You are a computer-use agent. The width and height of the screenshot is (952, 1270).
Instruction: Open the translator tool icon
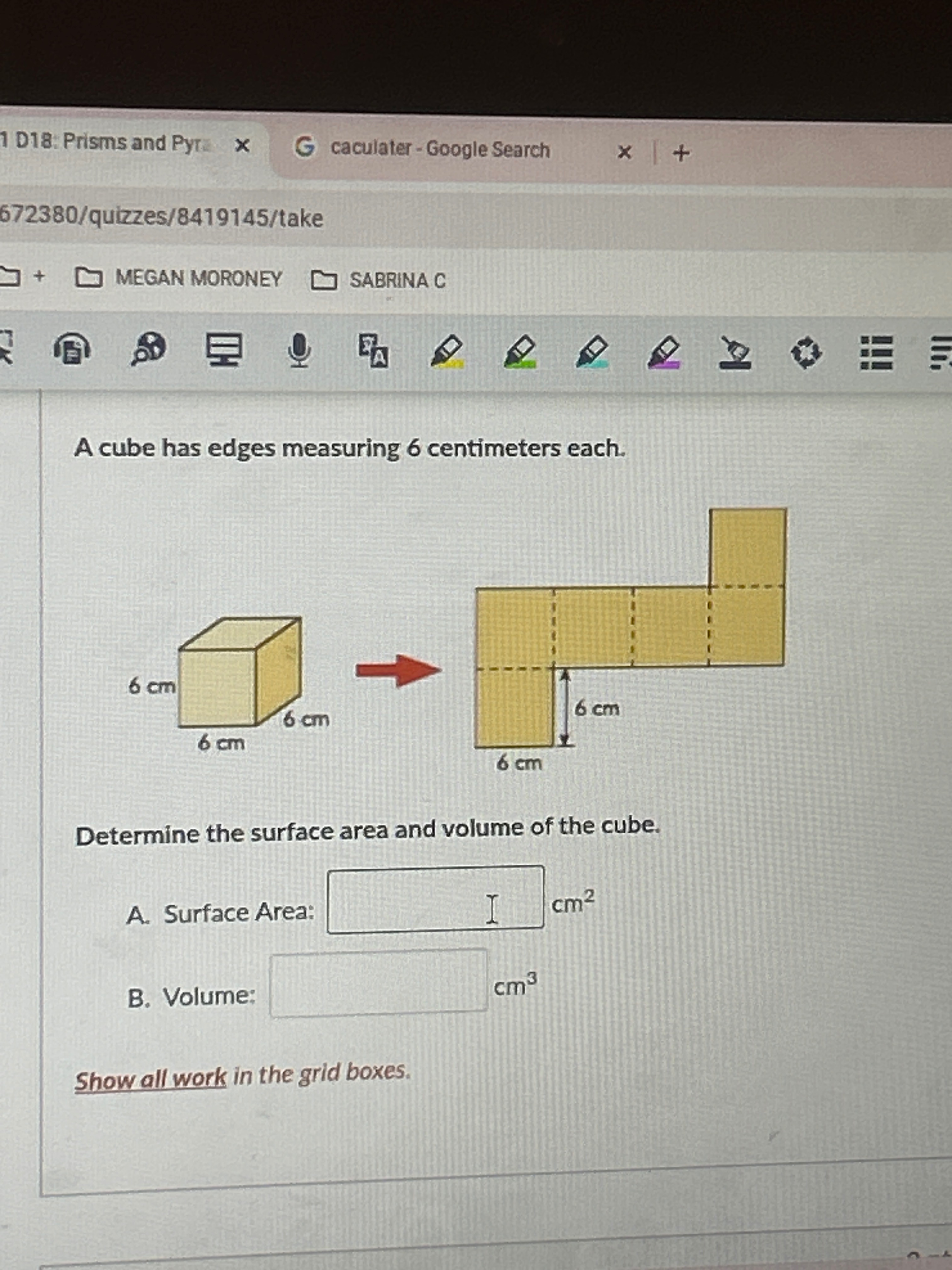(374, 350)
